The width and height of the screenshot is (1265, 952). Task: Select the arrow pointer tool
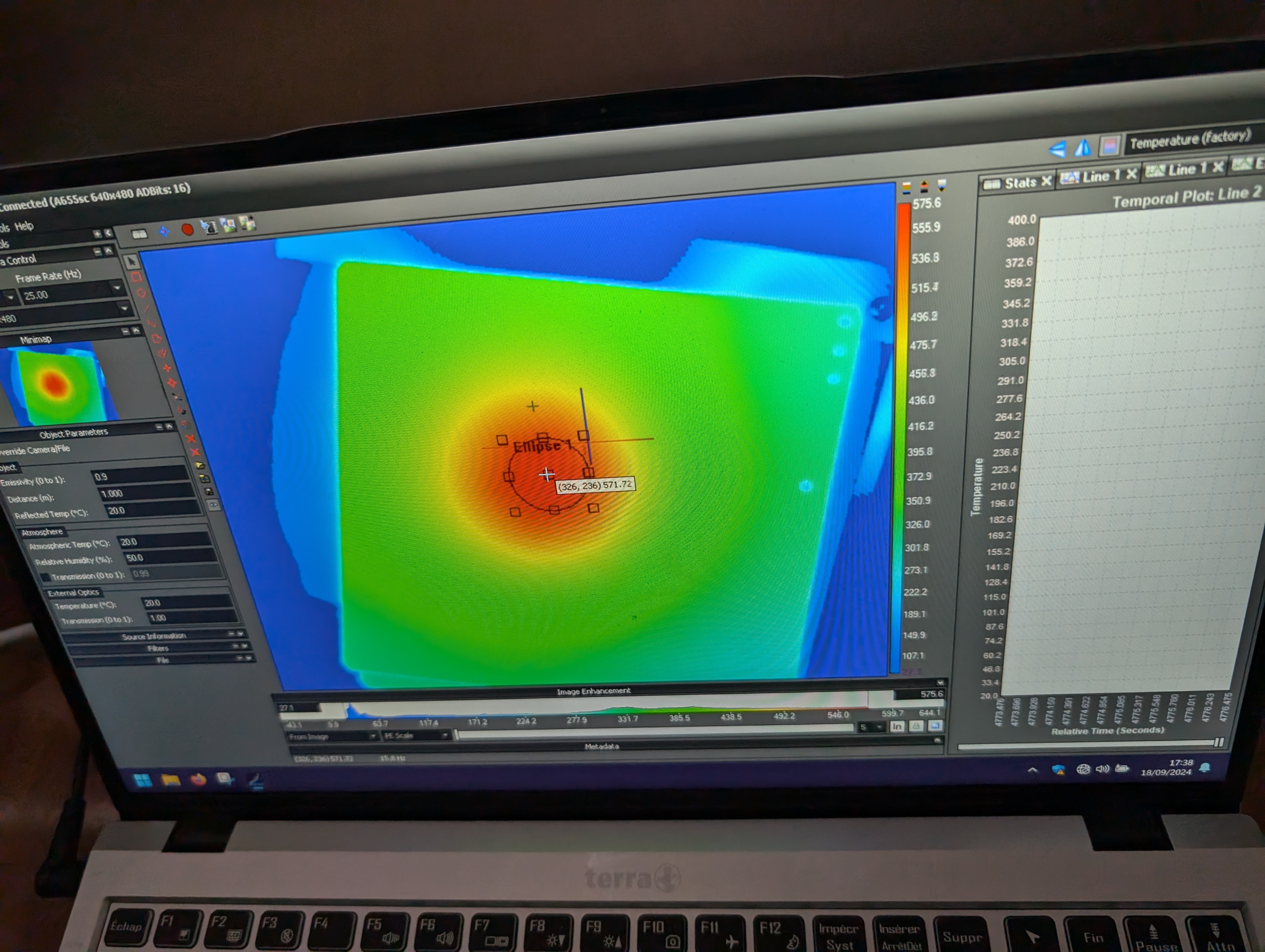[132, 262]
